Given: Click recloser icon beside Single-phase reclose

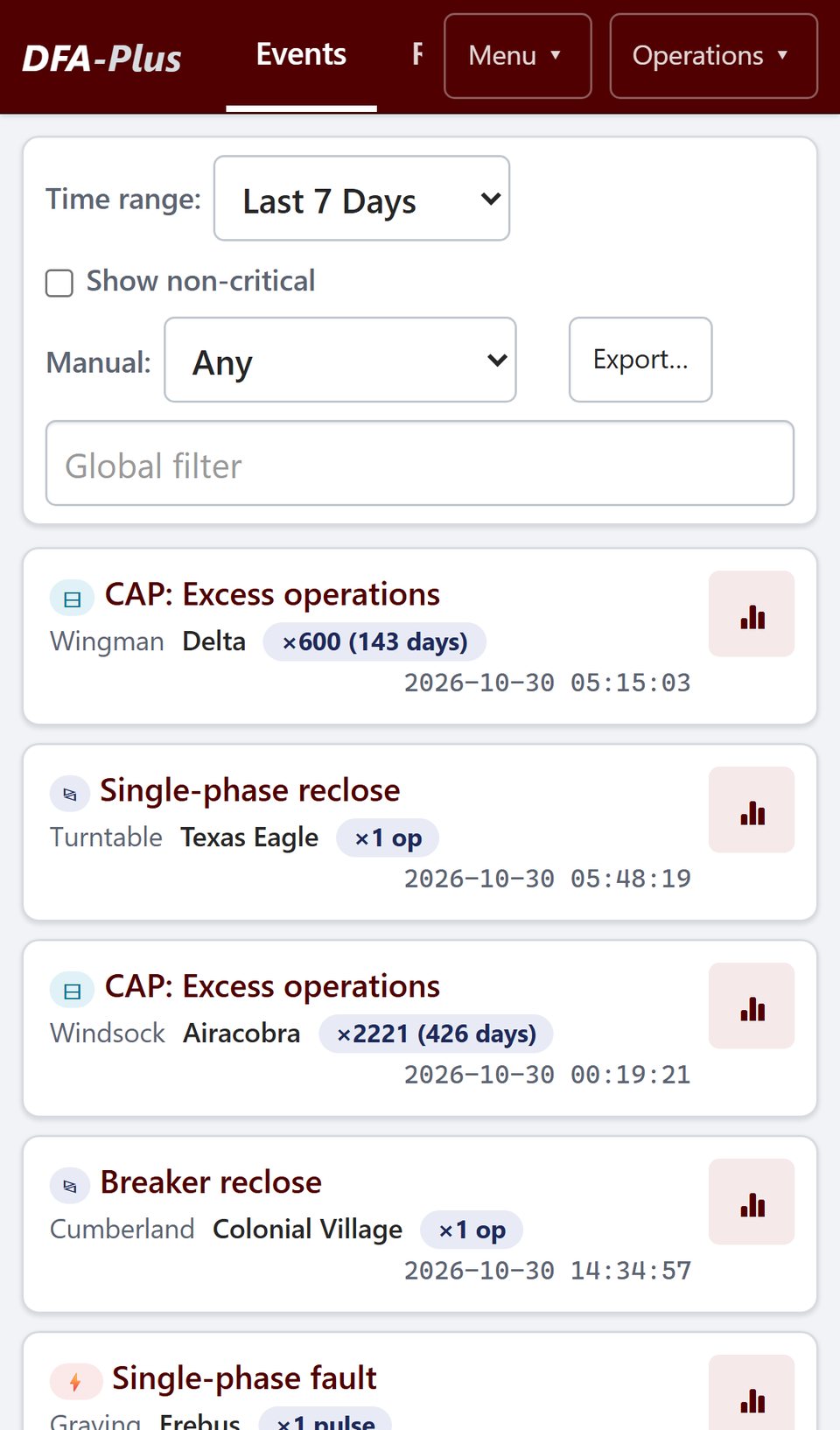Looking at the screenshot, I should click(70, 795).
